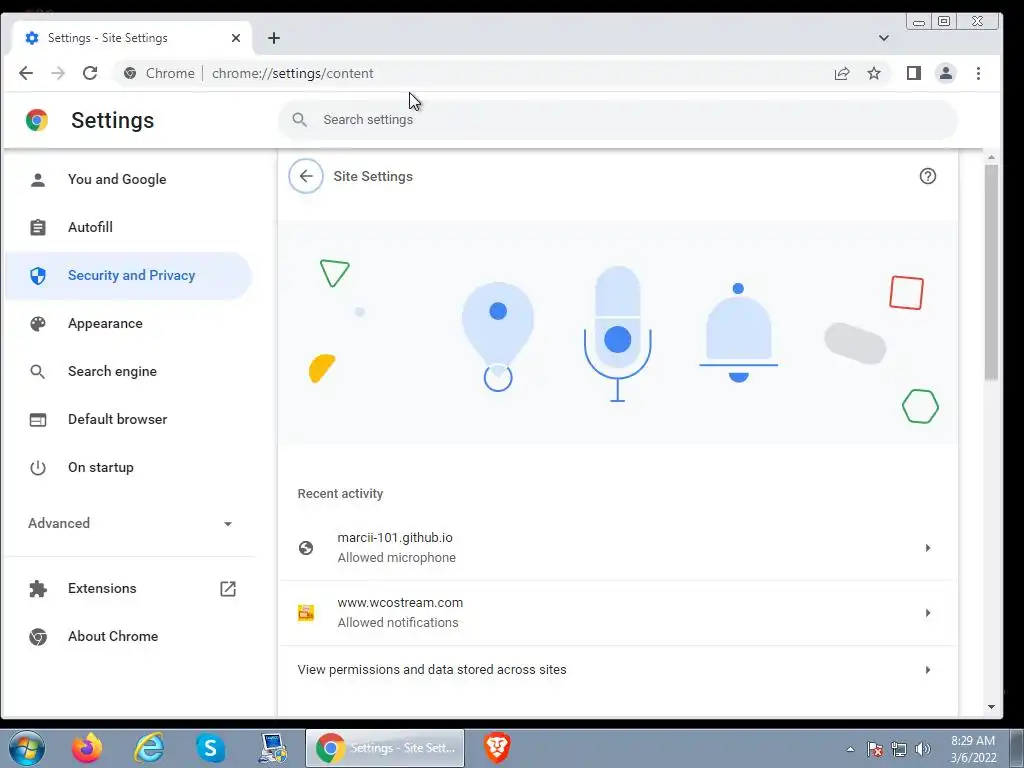The height and width of the screenshot is (768, 1024).
Task: Click the site info icon beside Chrome
Action: [x=130, y=73]
